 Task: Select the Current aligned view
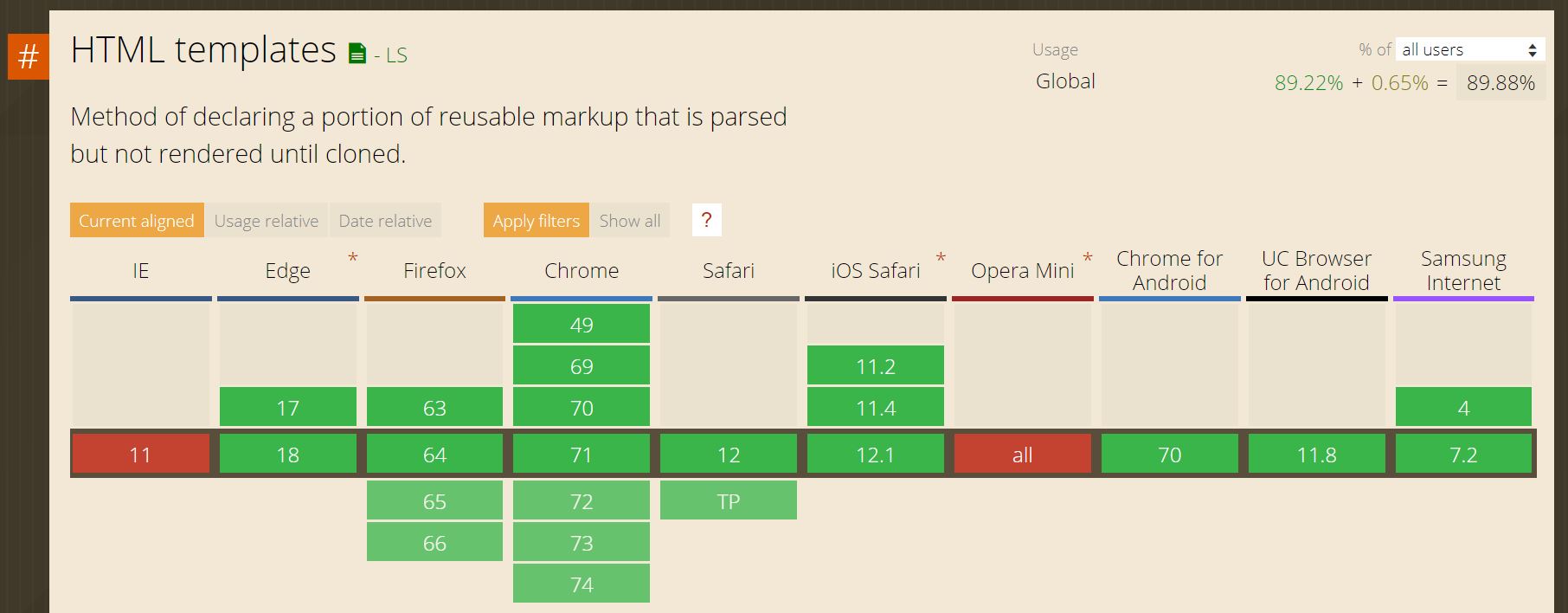pyautogui.click(x=137, y=221)
